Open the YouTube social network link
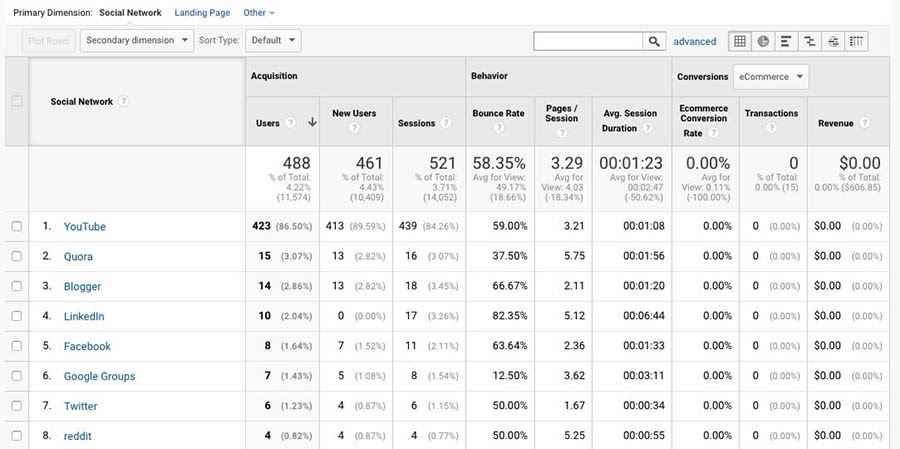Screen dimensions: 900x449 [85, 226]
